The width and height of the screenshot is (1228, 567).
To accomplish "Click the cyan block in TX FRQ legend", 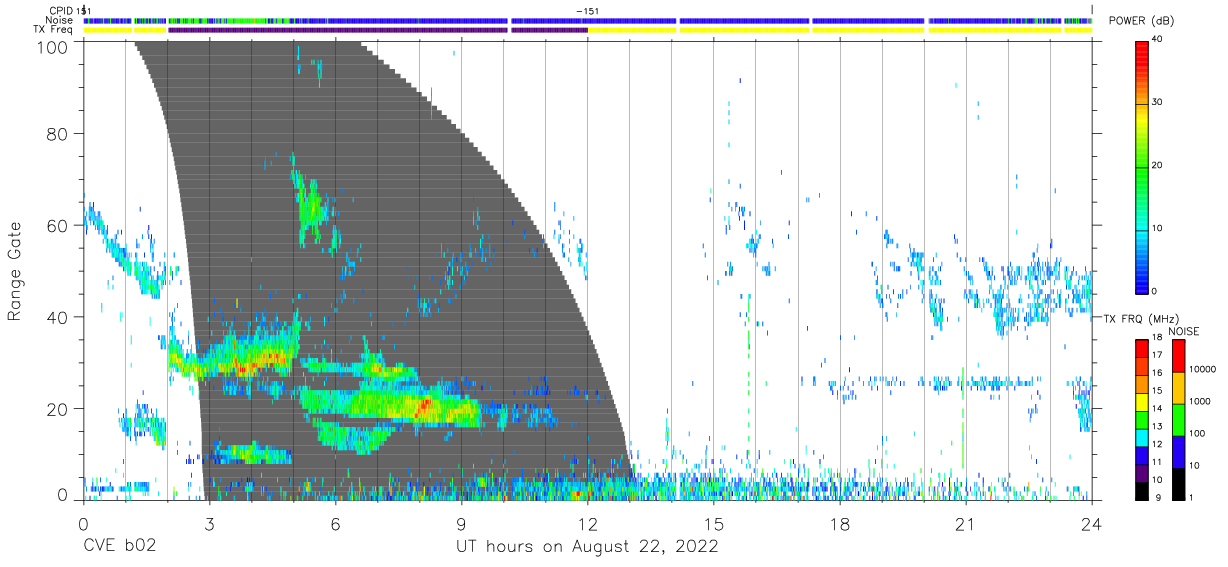I will pyautogui.click(x=1141, y=438).
